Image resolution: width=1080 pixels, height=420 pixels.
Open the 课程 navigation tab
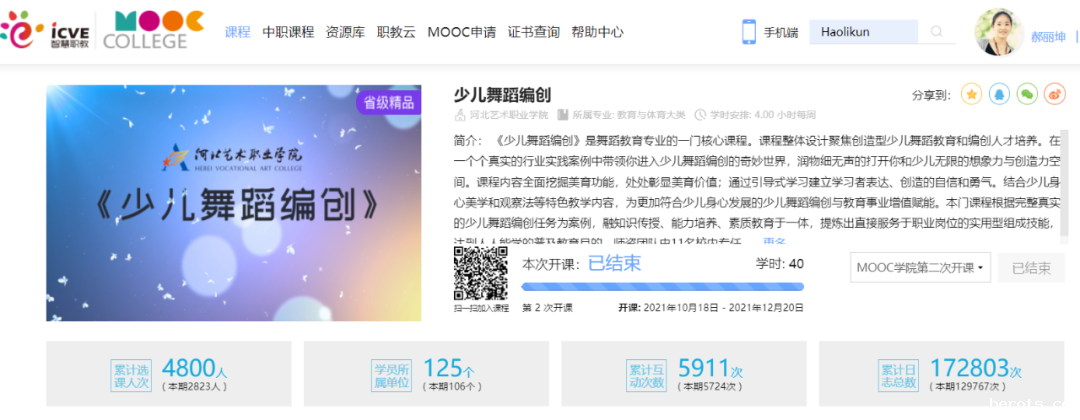238,32
